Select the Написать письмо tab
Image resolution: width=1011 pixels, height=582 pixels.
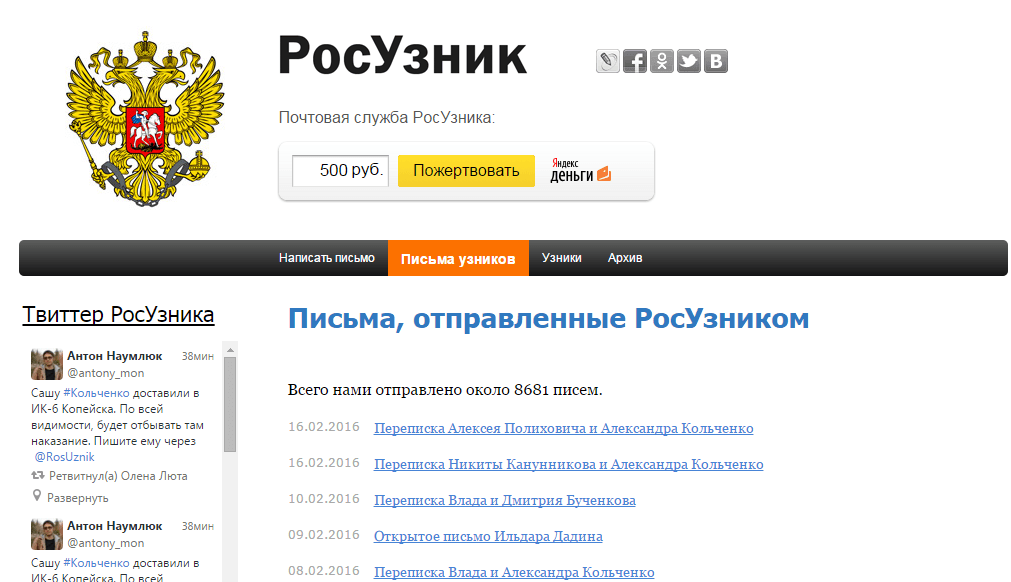point(327,257)
